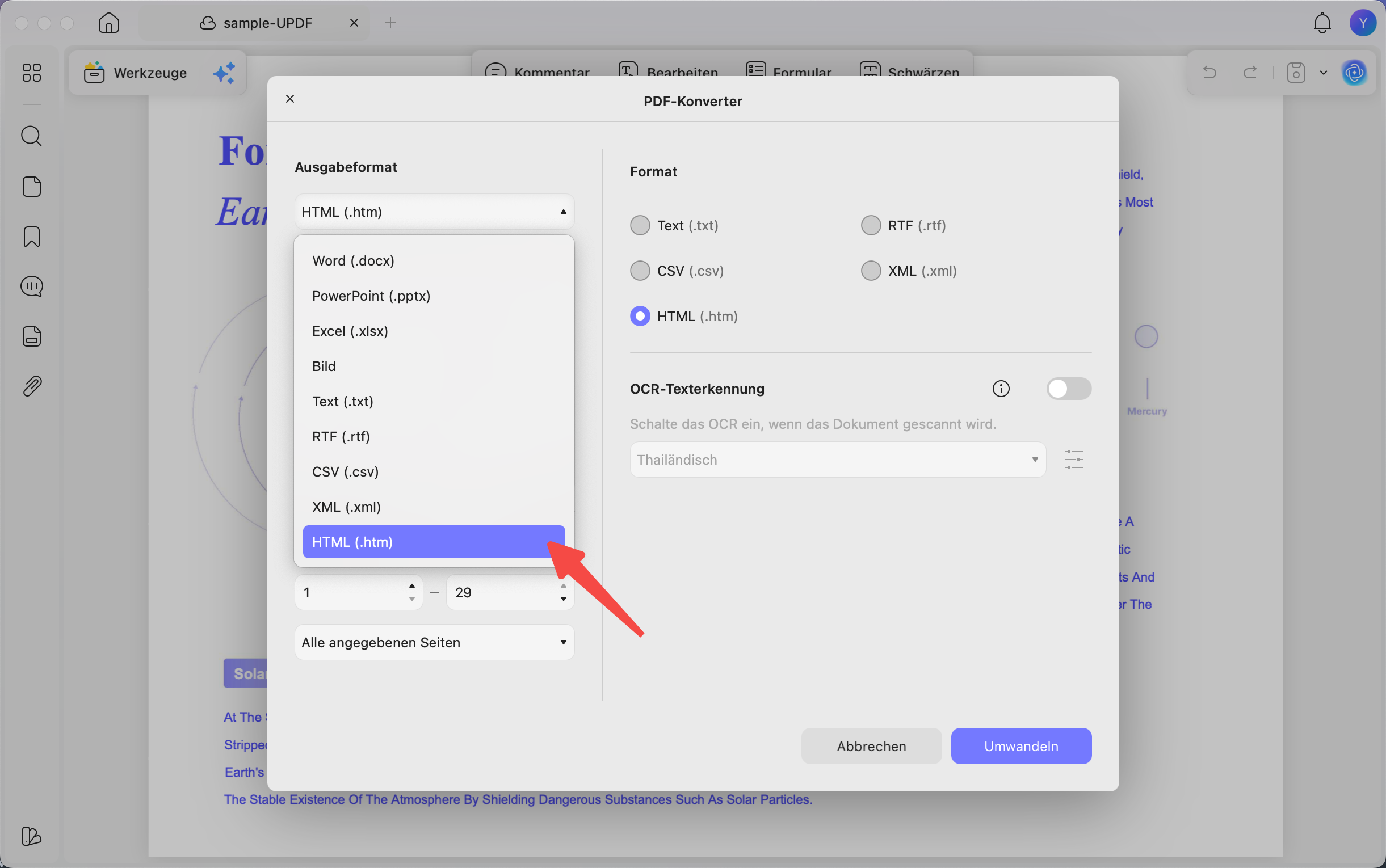Choose Excel (.xlsx) from the list
1386x868 pixels.
(434, 331)
